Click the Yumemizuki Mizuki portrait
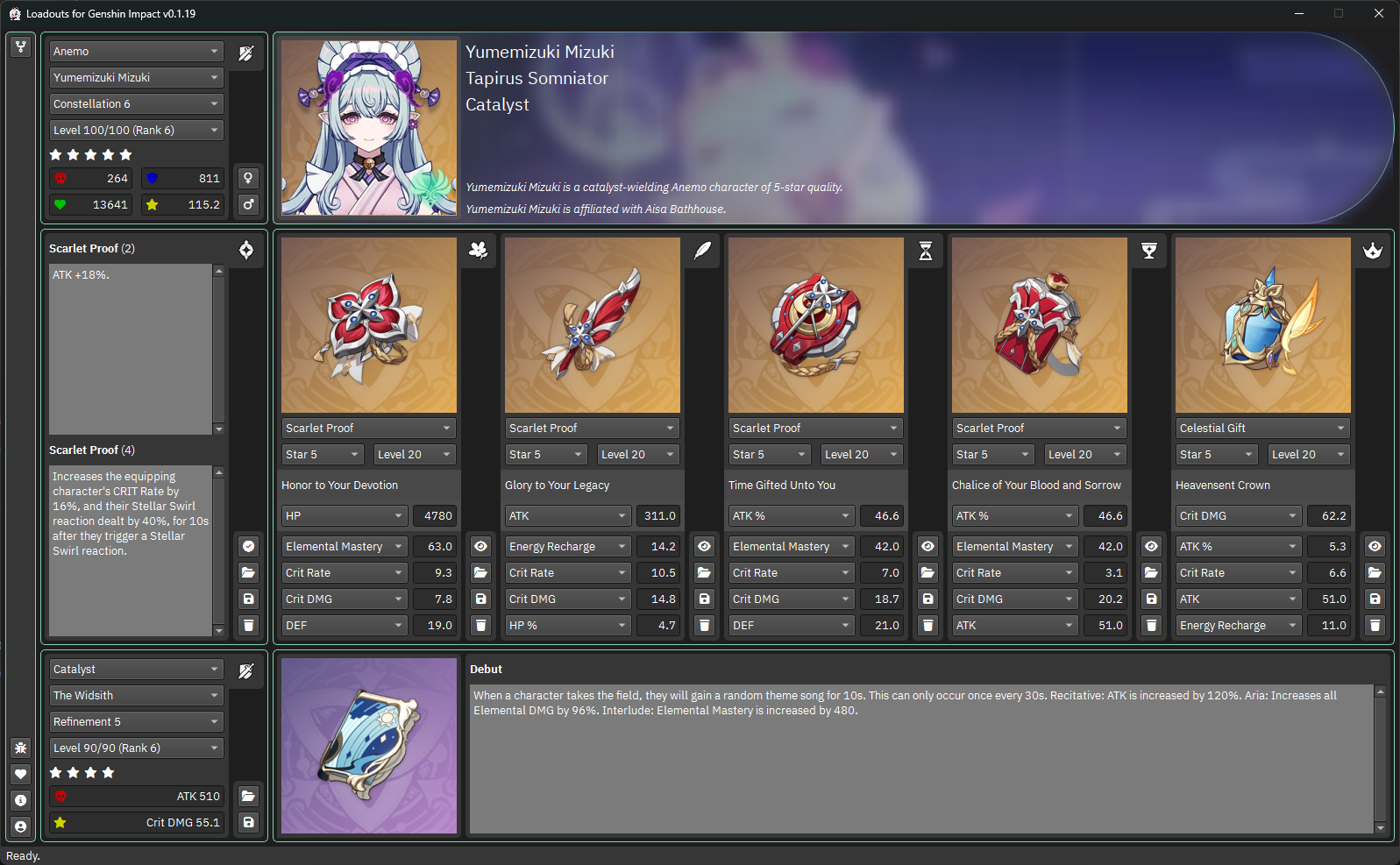Viewport: 1400px width, 865px height. point(369,128)
